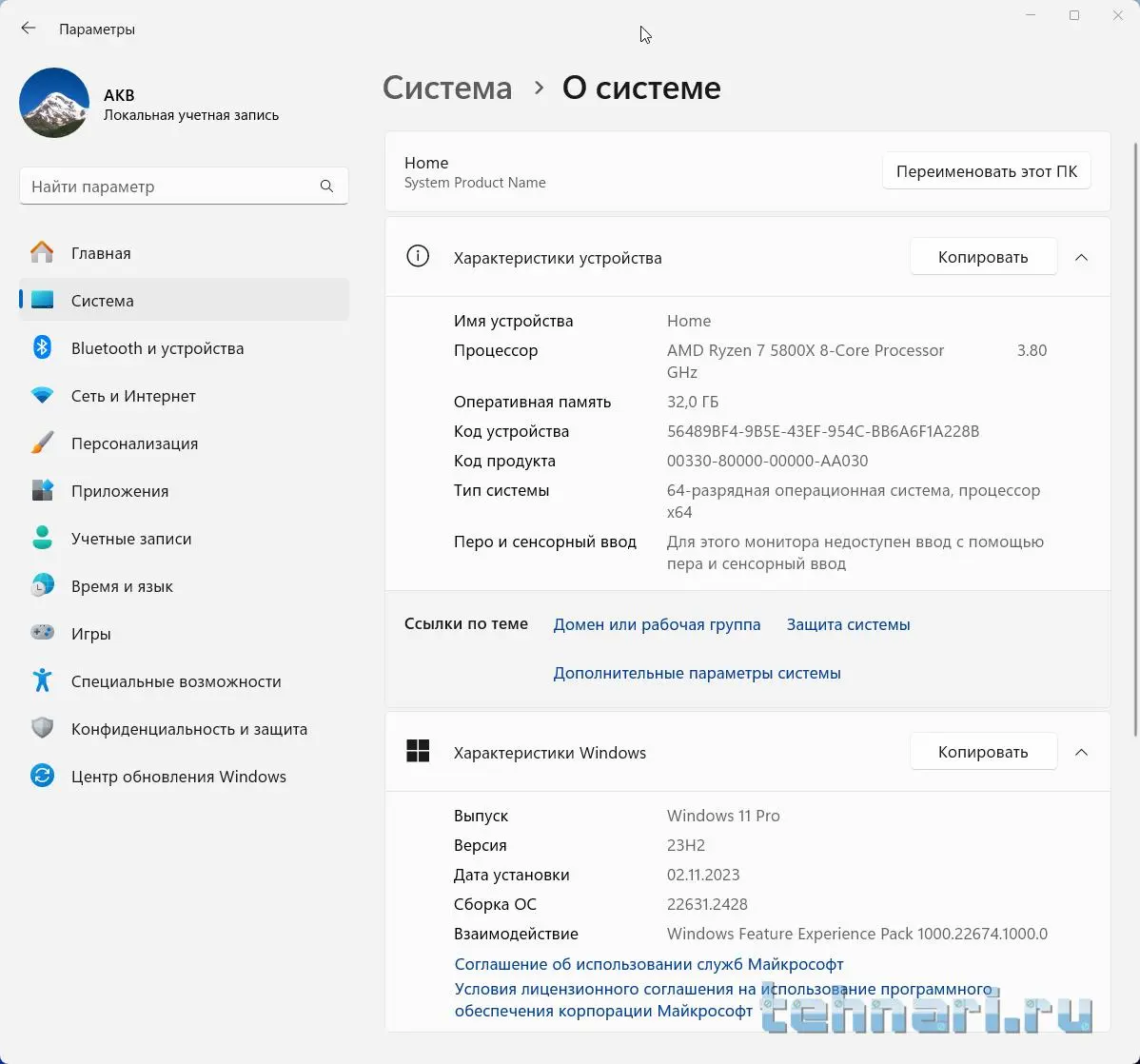Click the vertical scrollbar on right edge
1140x1064 pixels.
coord(1135,440)
